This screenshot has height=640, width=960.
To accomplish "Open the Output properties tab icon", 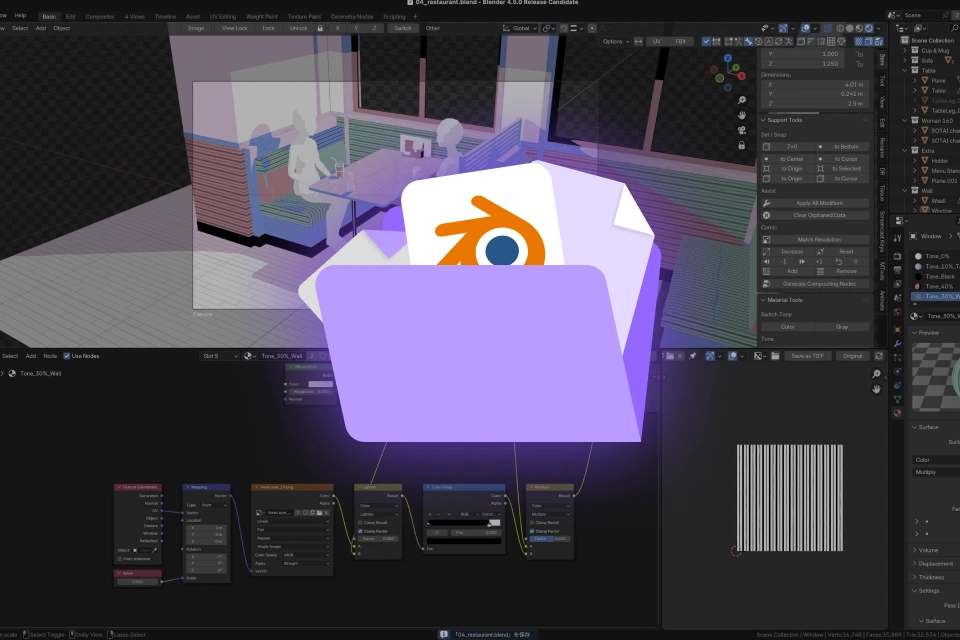I will [x=898, y=270].
